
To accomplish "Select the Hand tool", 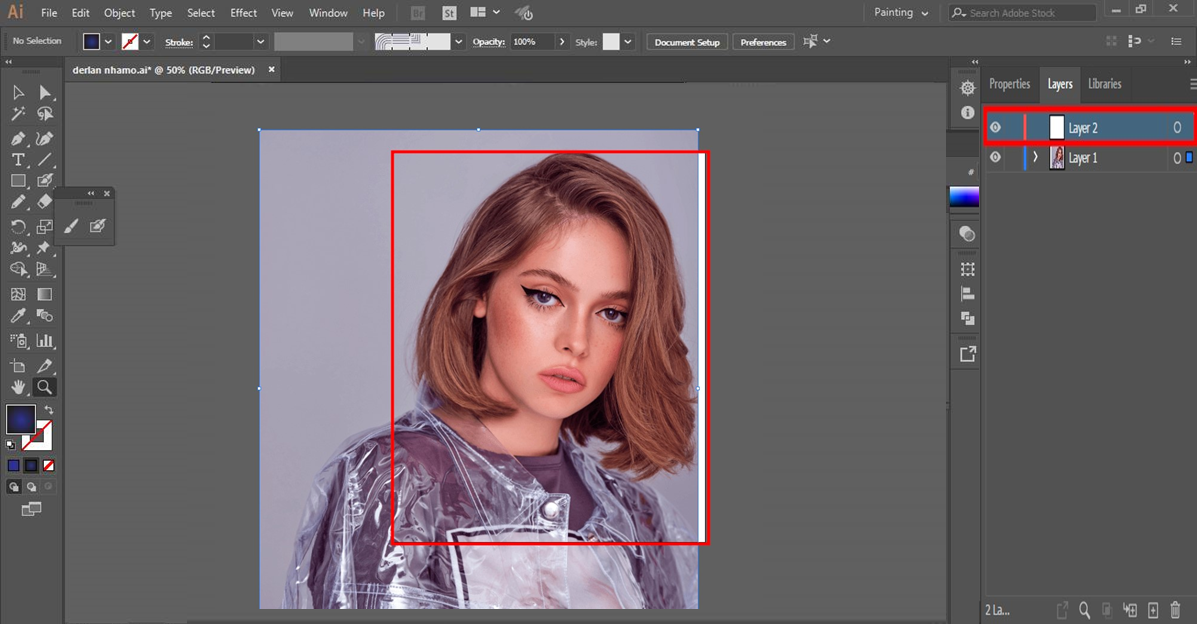I will [x=18, y=387].
